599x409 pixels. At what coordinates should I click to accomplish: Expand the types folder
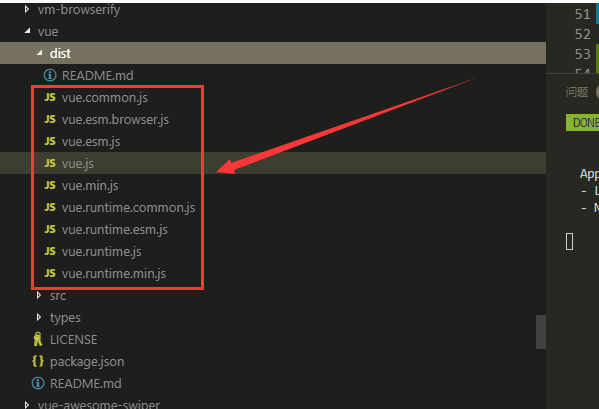coord(39,317)
